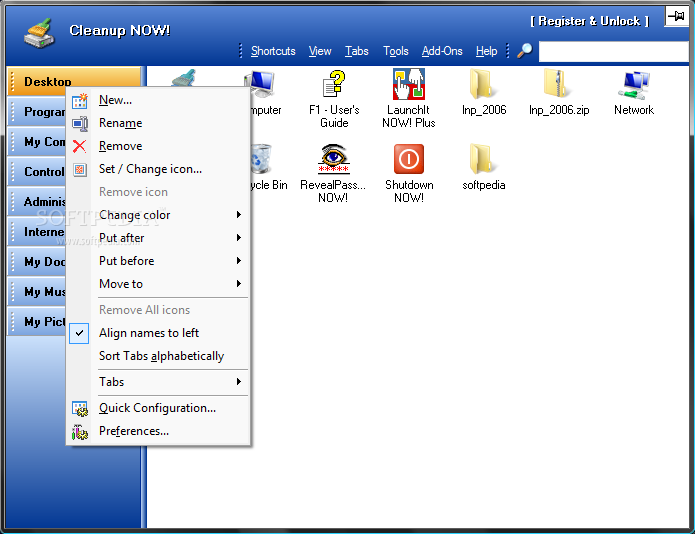This screenshot has width=695, height=534.
Task: Switch to the Administrative sidebar tab
Action: click(37, 202)
